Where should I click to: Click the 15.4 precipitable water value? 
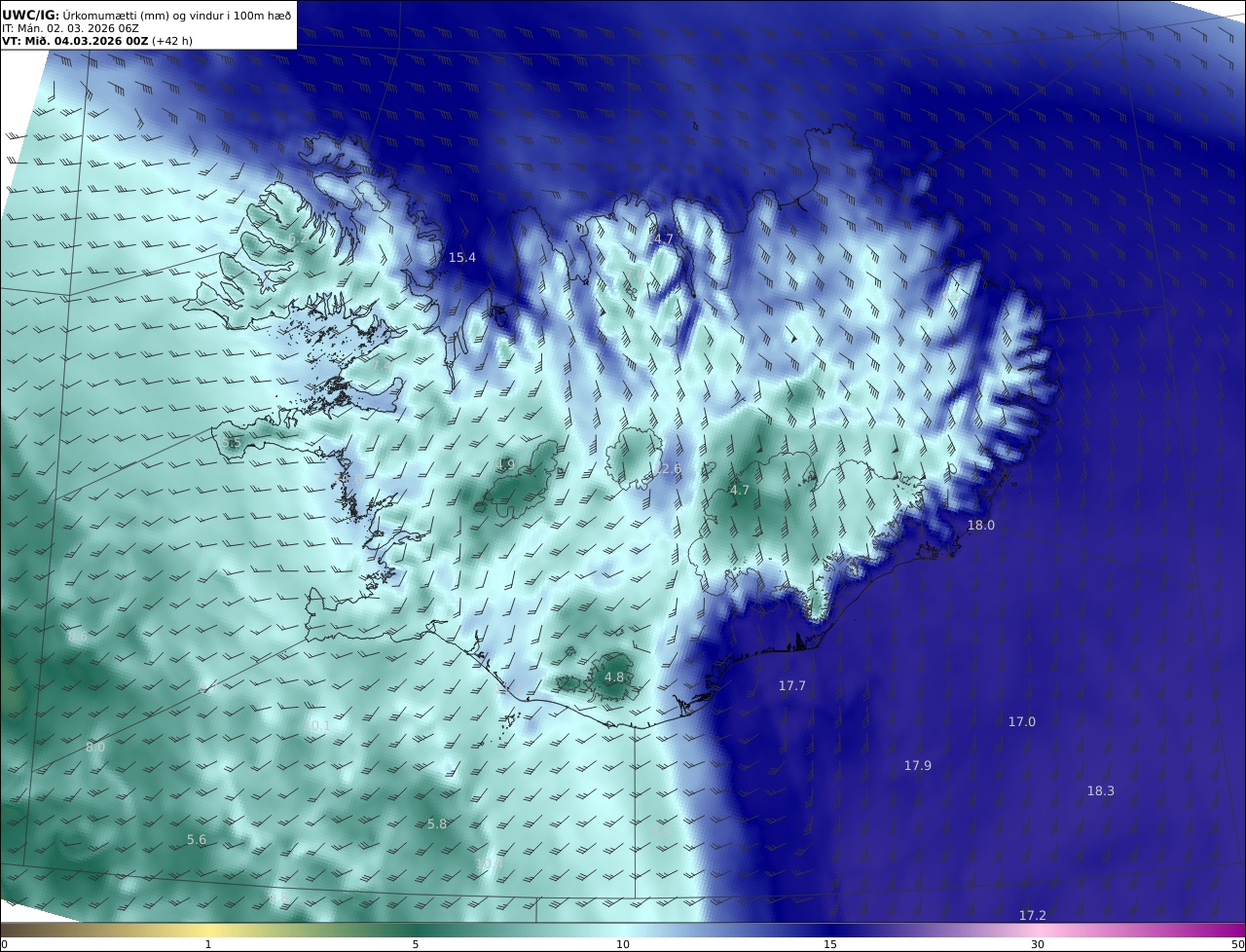(462, 258)
